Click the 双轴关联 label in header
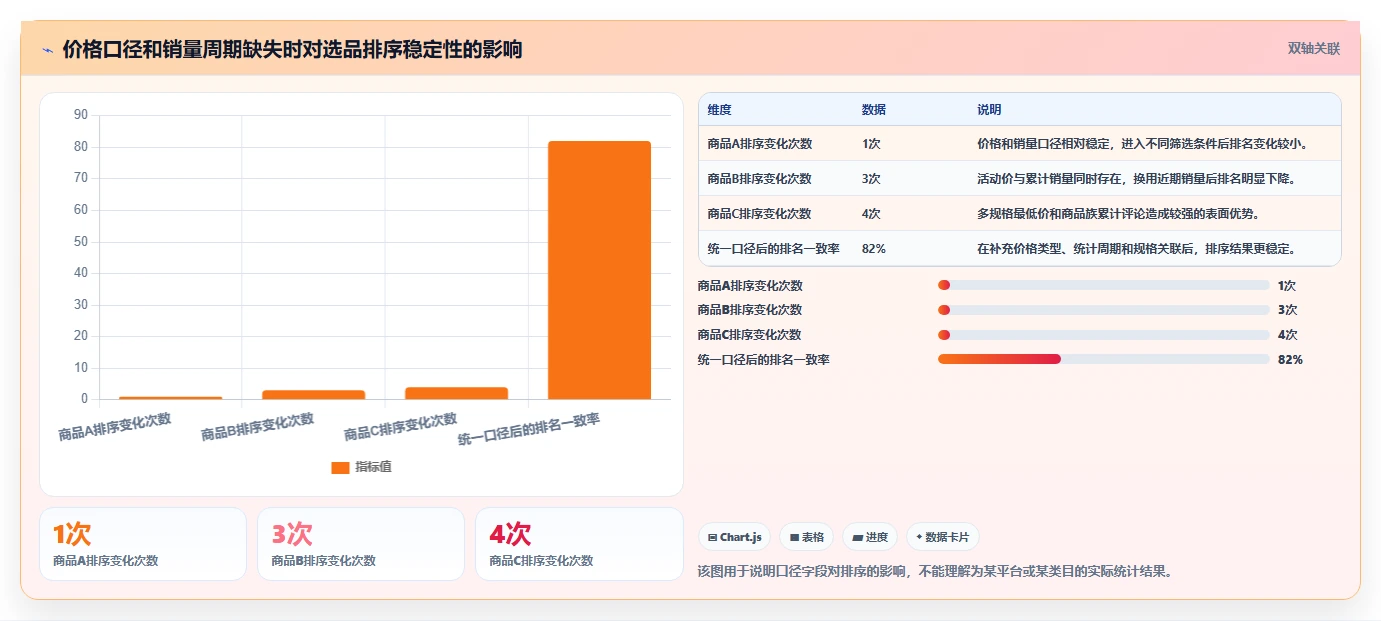 (1313, 48)
